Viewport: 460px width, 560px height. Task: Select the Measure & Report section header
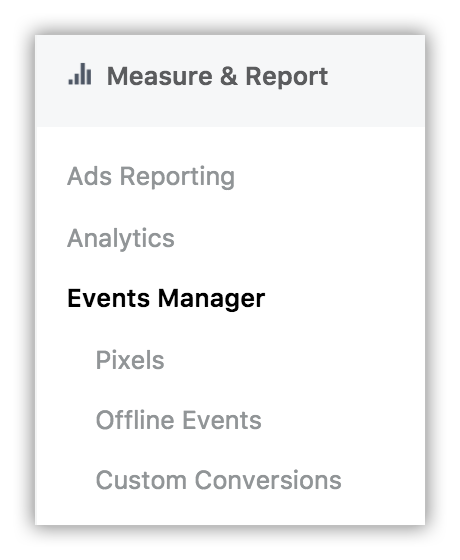(230, 81)
